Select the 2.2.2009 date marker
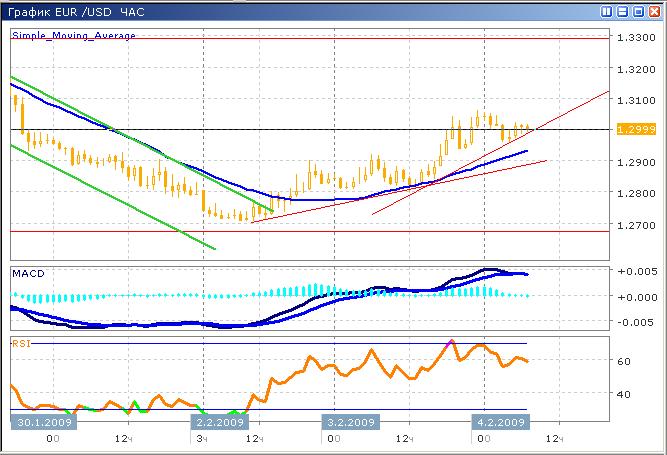 point(219,423)
